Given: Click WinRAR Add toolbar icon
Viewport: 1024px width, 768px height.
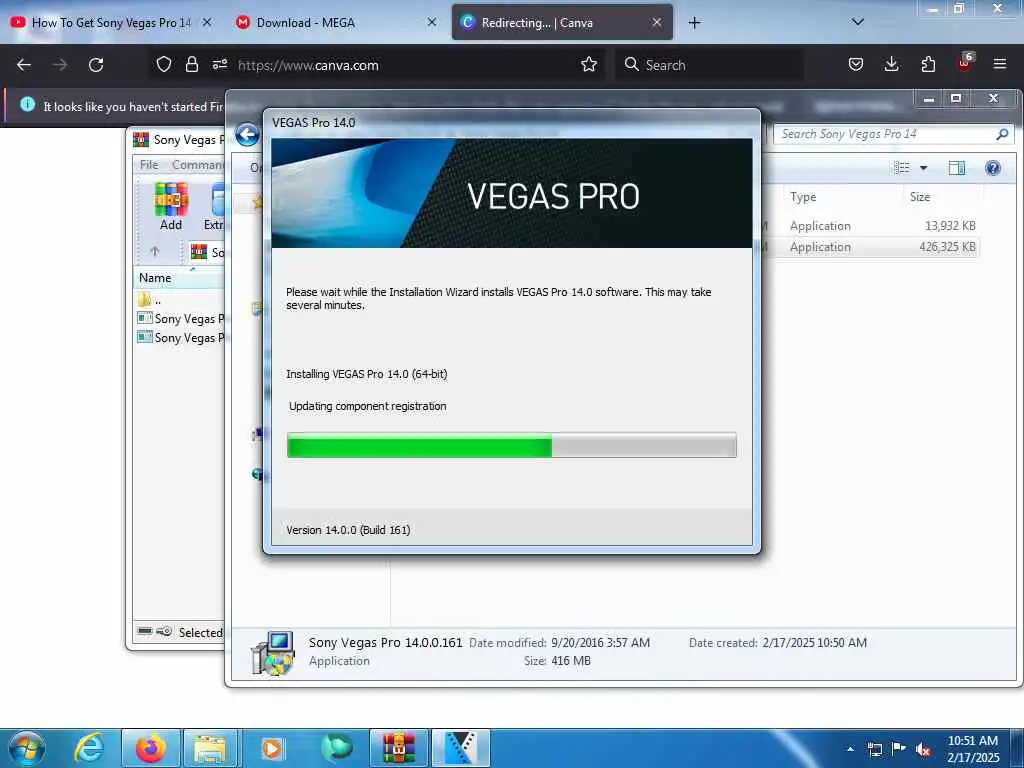Looking at the screenshot, I should point(171,207).
